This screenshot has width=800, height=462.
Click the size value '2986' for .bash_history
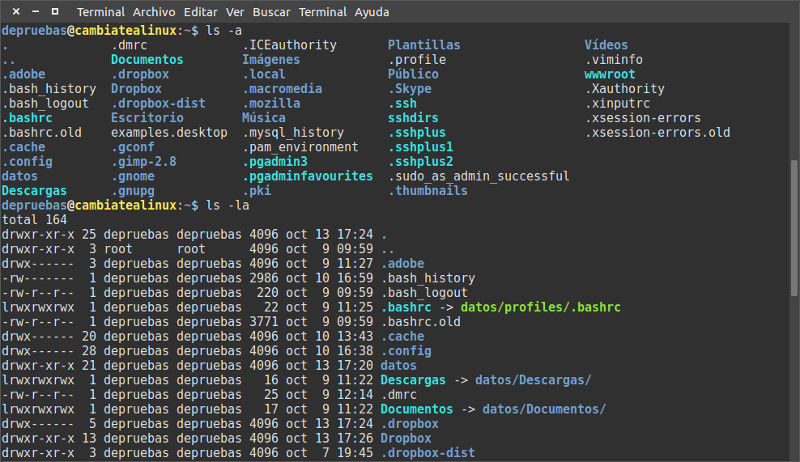[264, 278]
